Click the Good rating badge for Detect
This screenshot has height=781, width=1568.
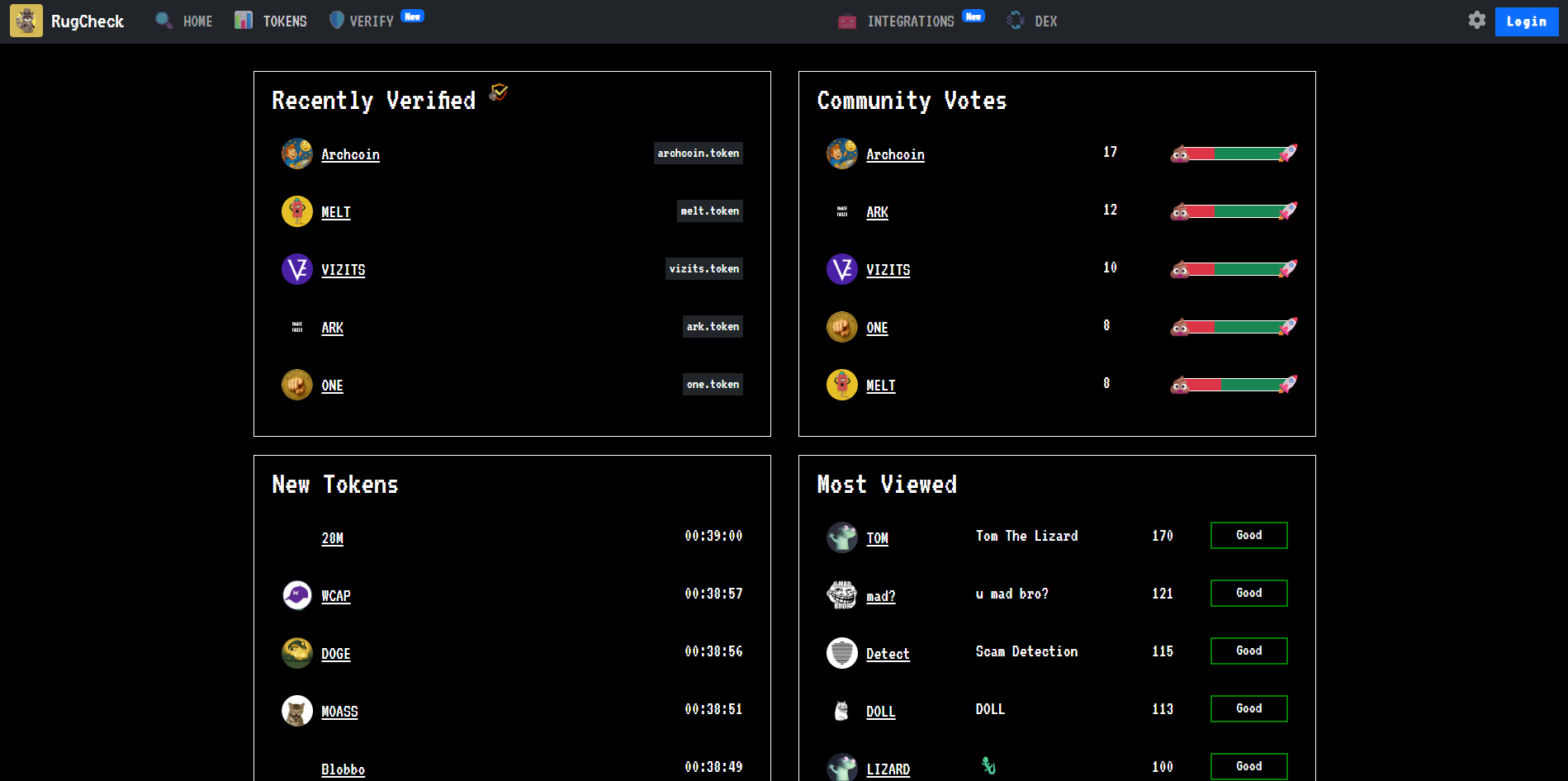[1248, 651]
